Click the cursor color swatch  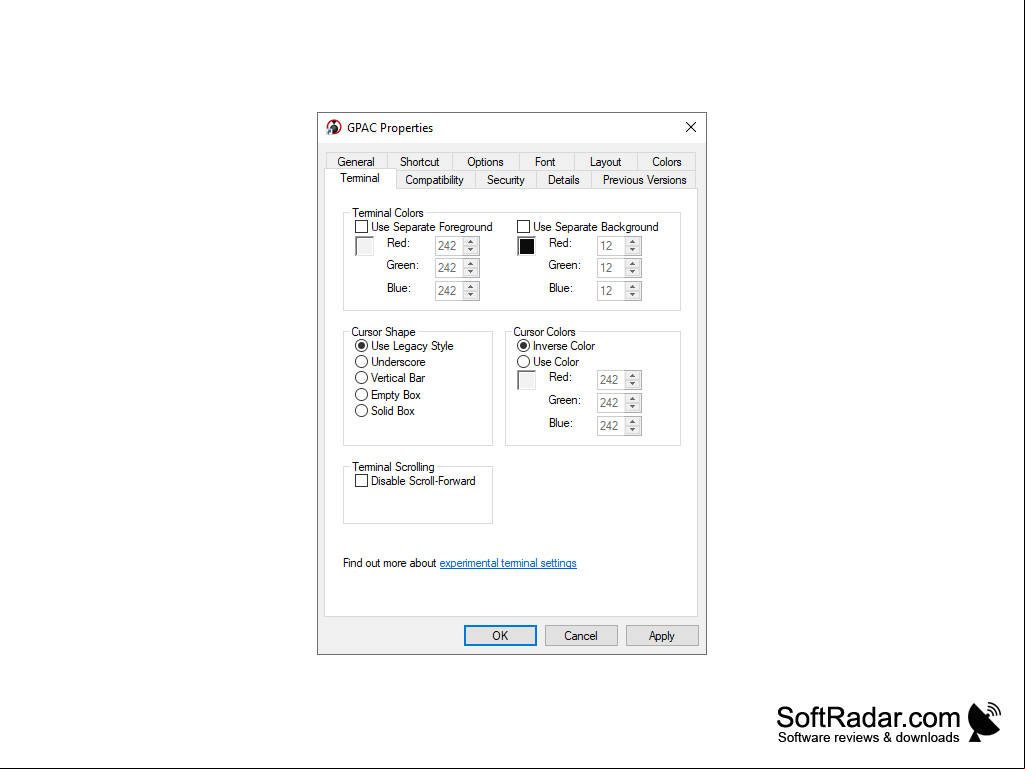527,380
